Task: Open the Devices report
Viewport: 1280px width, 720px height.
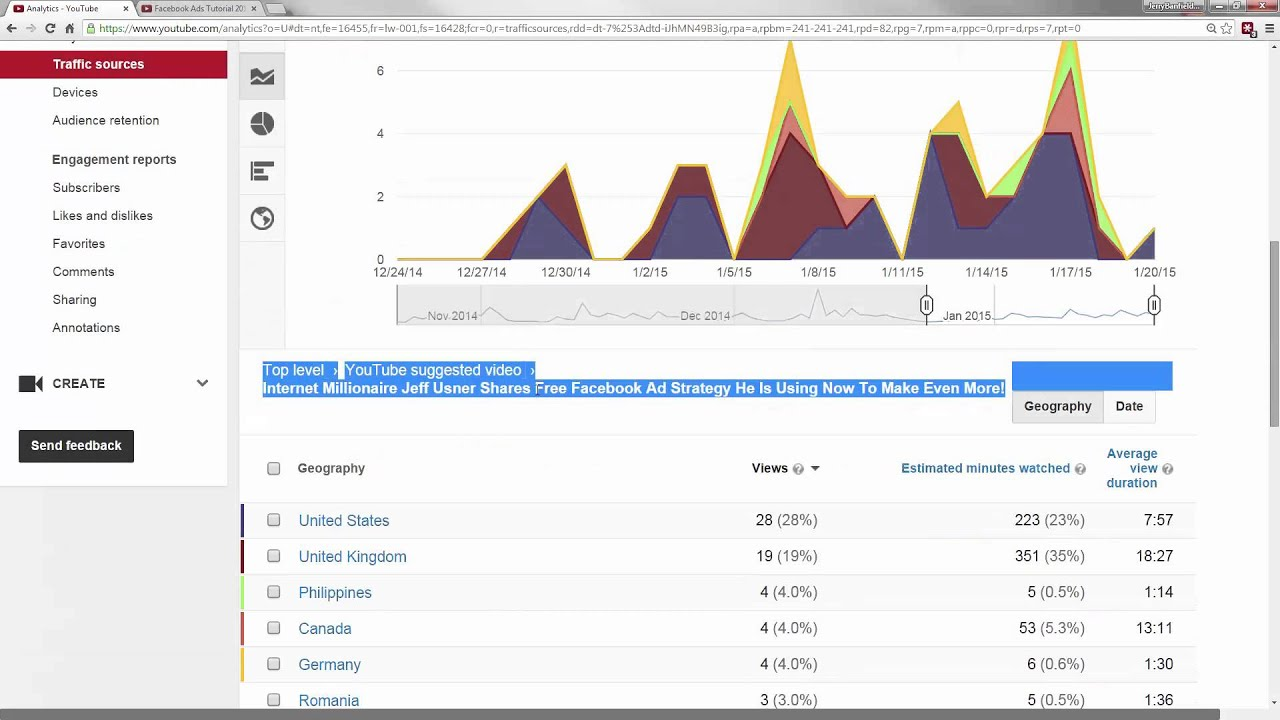Action: pyautogui.click(x=75, y=92)
